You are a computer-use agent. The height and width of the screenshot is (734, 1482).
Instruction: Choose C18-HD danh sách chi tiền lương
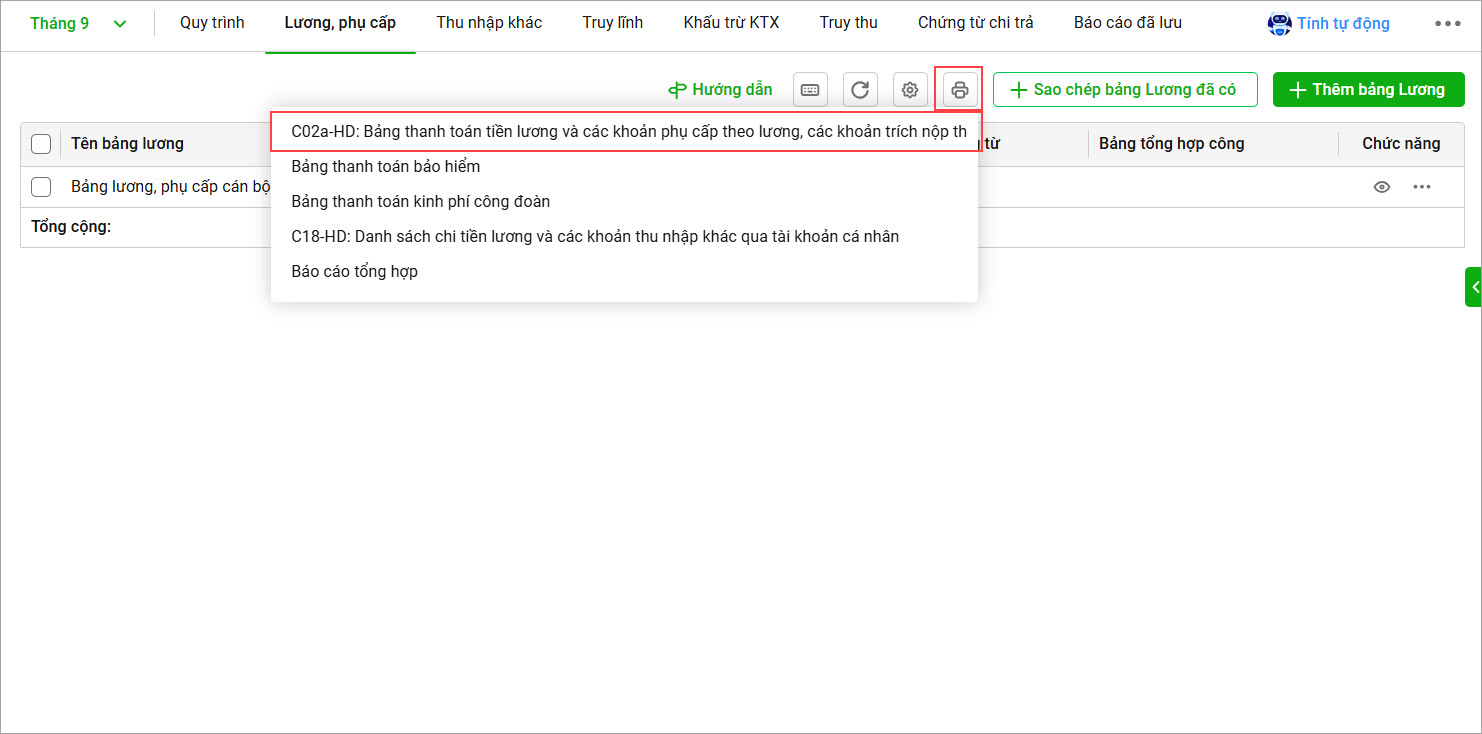pyautogui.click(x=594, y=237)
